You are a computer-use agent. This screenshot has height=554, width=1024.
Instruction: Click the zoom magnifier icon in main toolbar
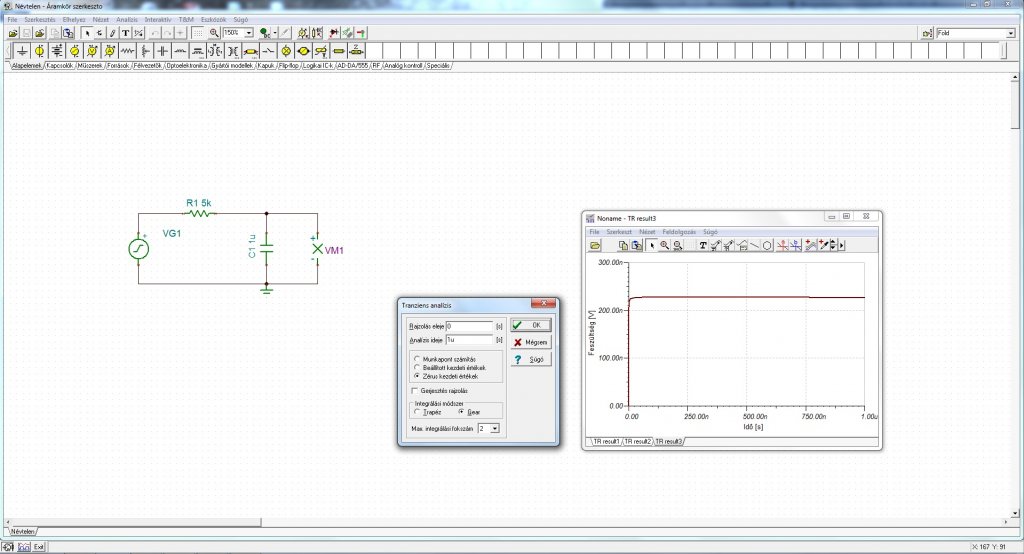pos(214,33)
